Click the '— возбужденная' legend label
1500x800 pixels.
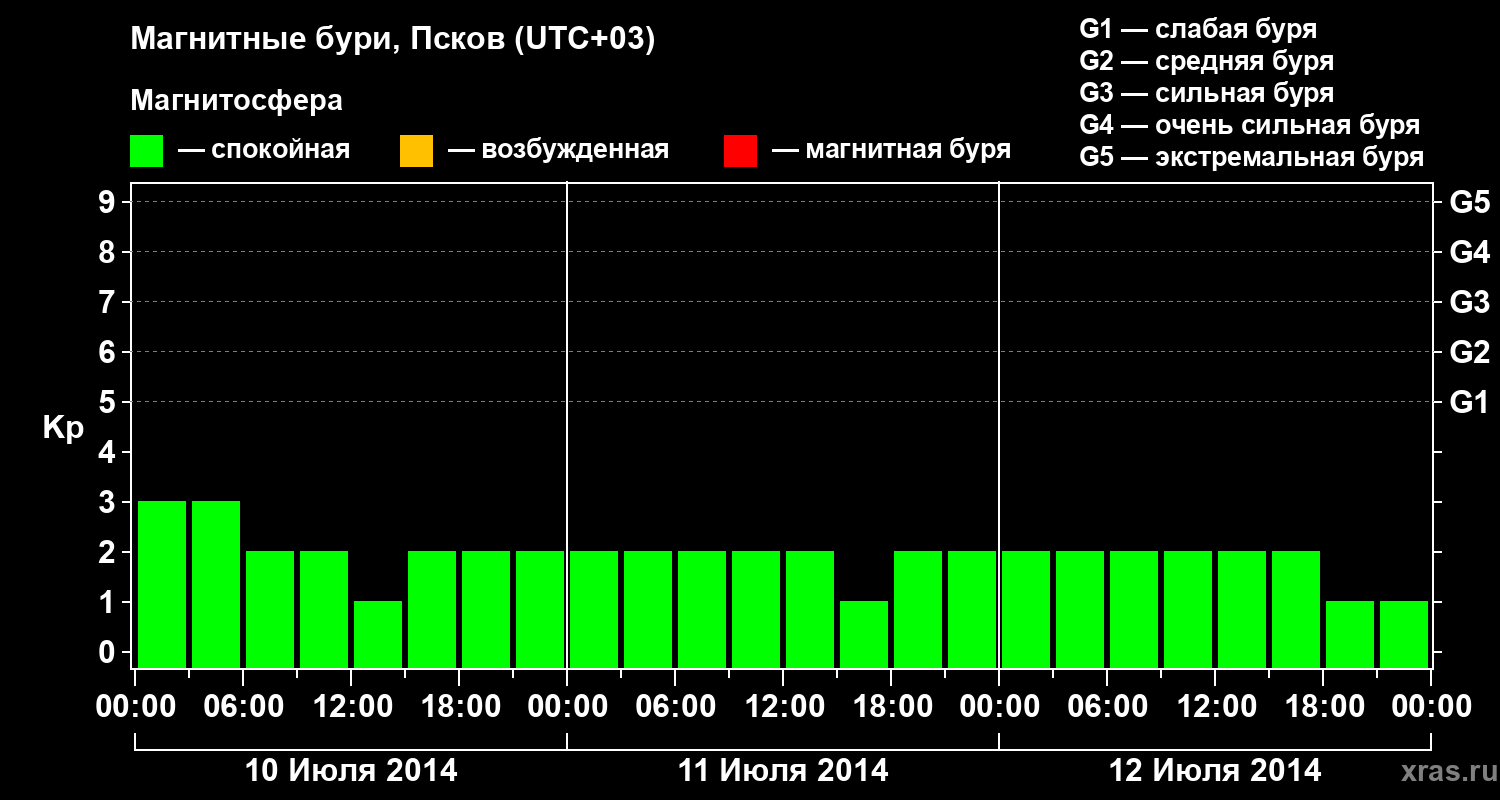558,150
